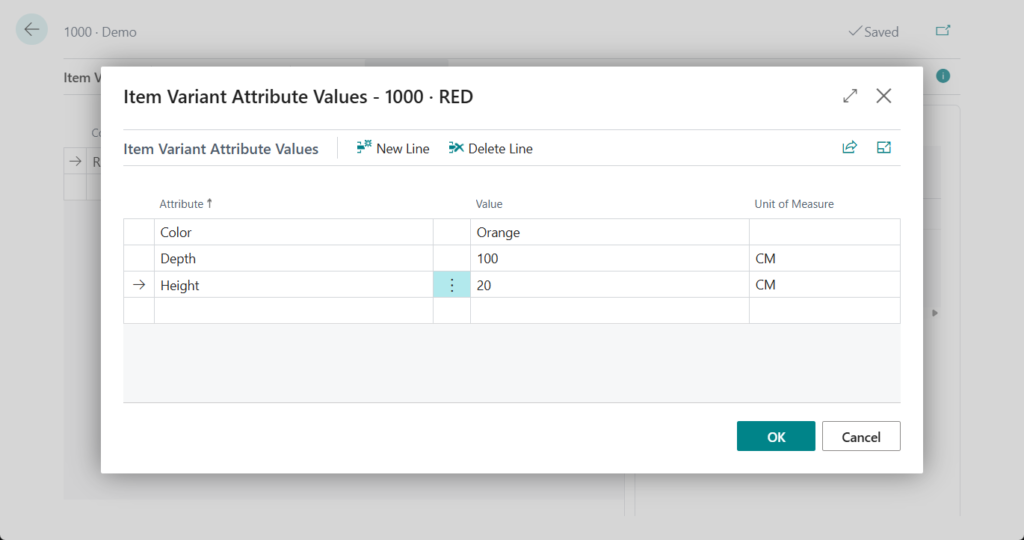Select the Color attribute cell
The image size is (1024, 540).
click(292, 232)
